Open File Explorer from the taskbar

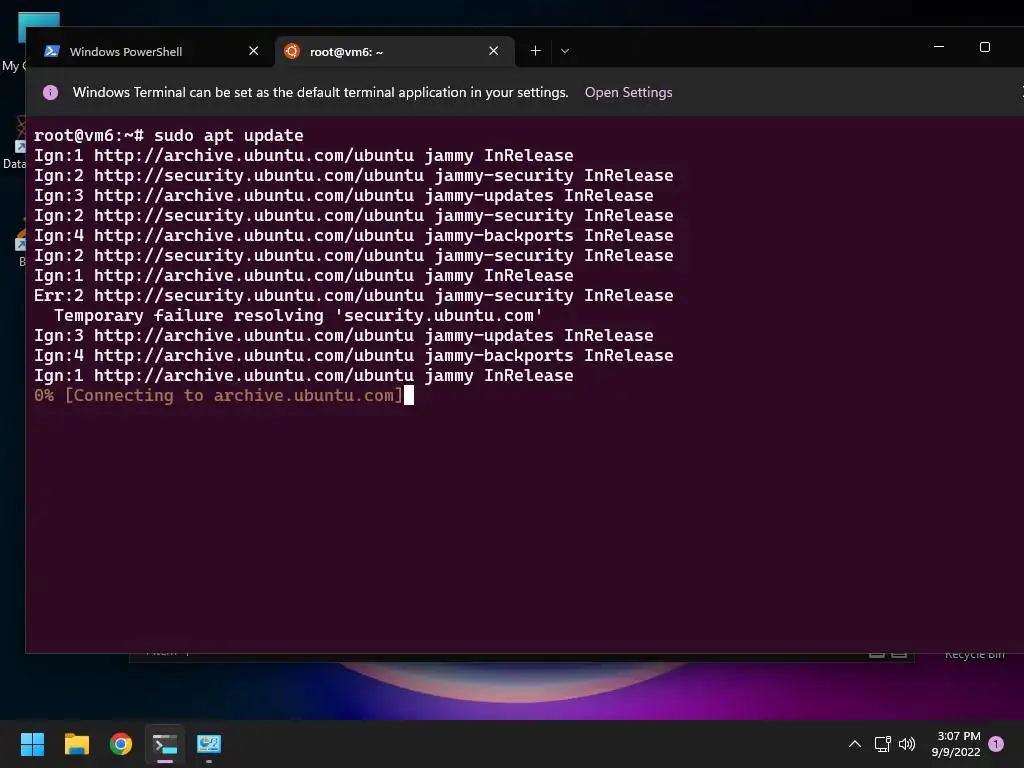tap(76, 744)
